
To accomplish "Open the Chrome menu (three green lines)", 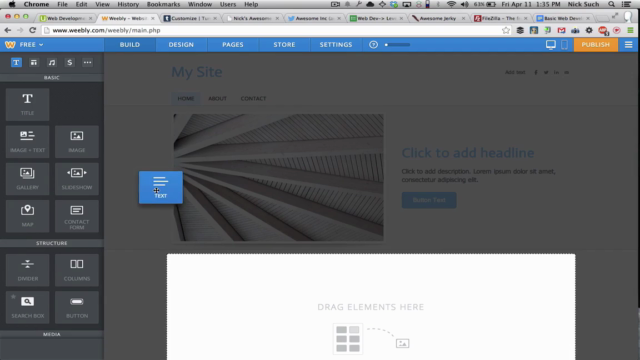I will coord(631,30).
